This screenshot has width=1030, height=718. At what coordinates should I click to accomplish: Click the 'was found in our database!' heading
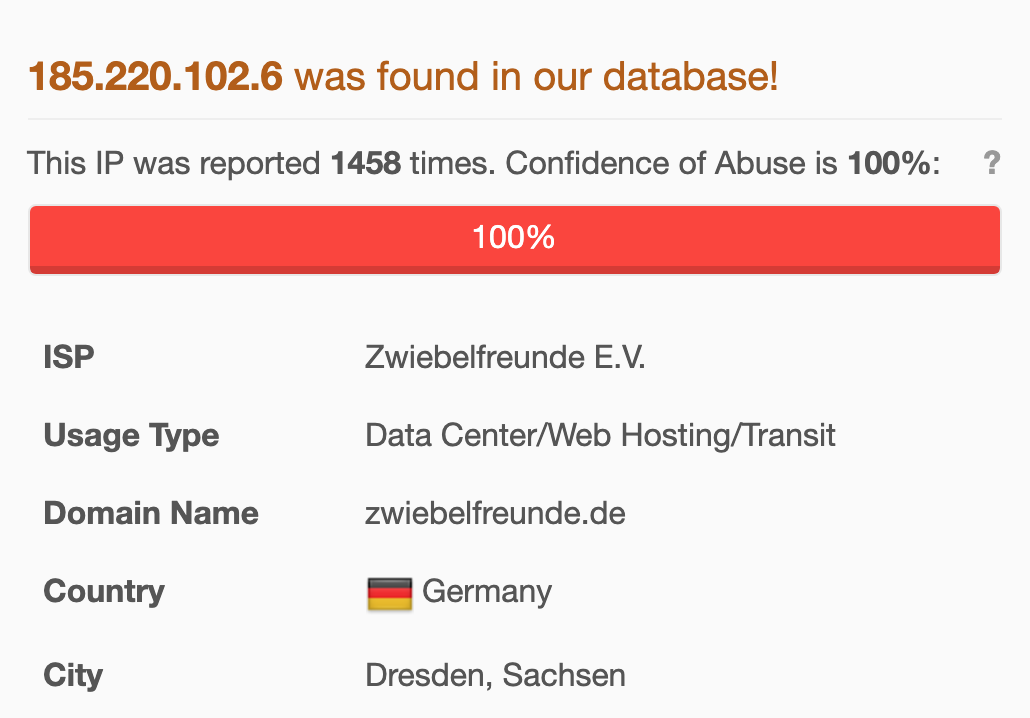coord(536,76)
